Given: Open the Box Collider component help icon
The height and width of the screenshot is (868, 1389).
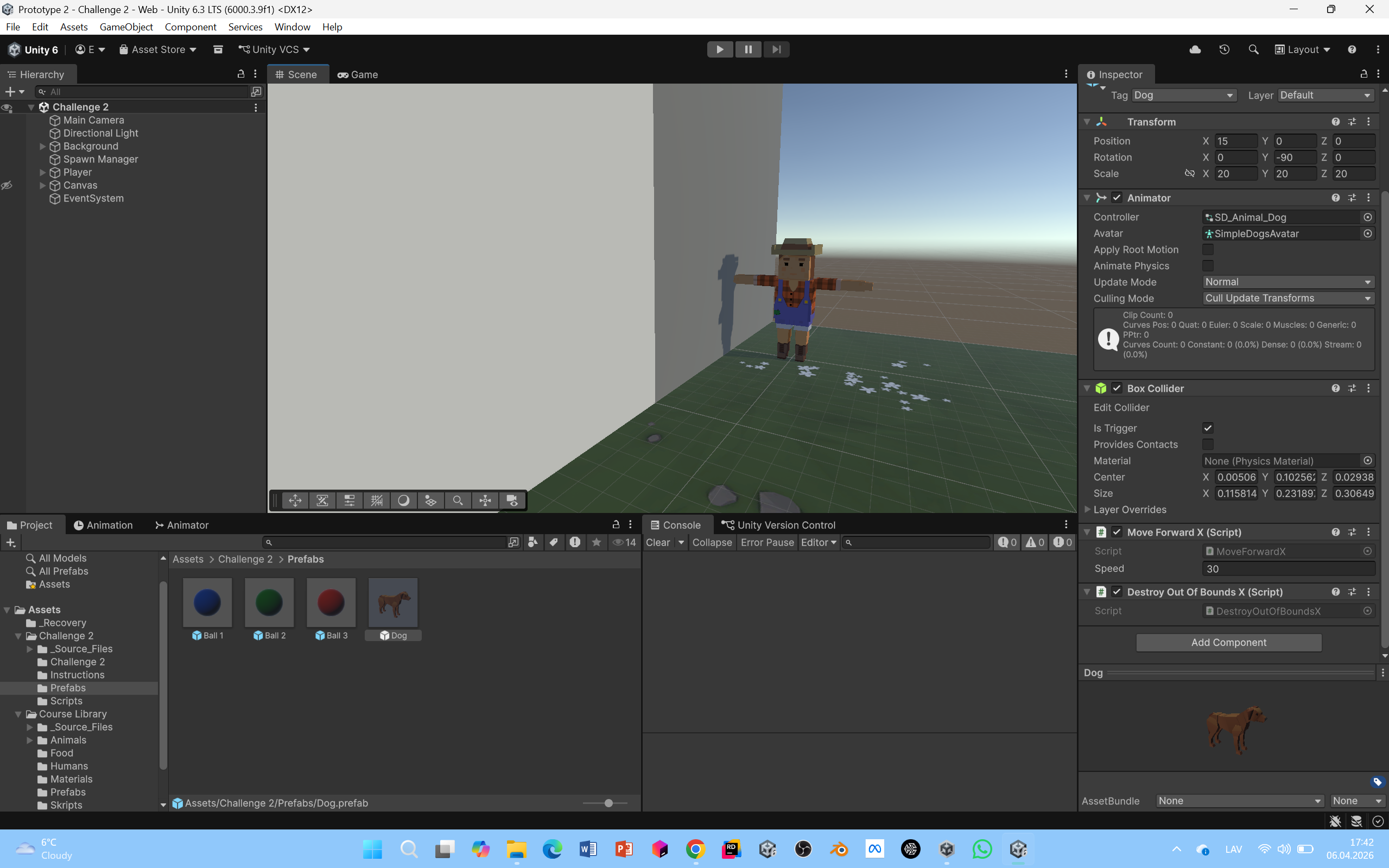Looking at the screenshot, I should pos(1336,389).
